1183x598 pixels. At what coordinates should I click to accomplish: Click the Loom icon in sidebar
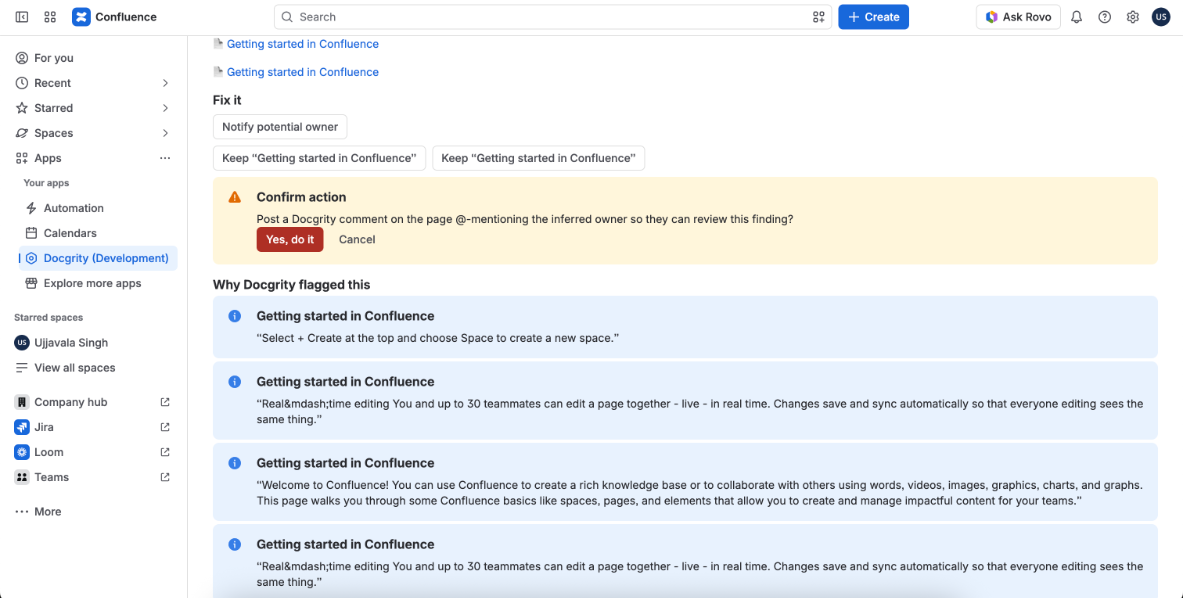click(22, 452)
